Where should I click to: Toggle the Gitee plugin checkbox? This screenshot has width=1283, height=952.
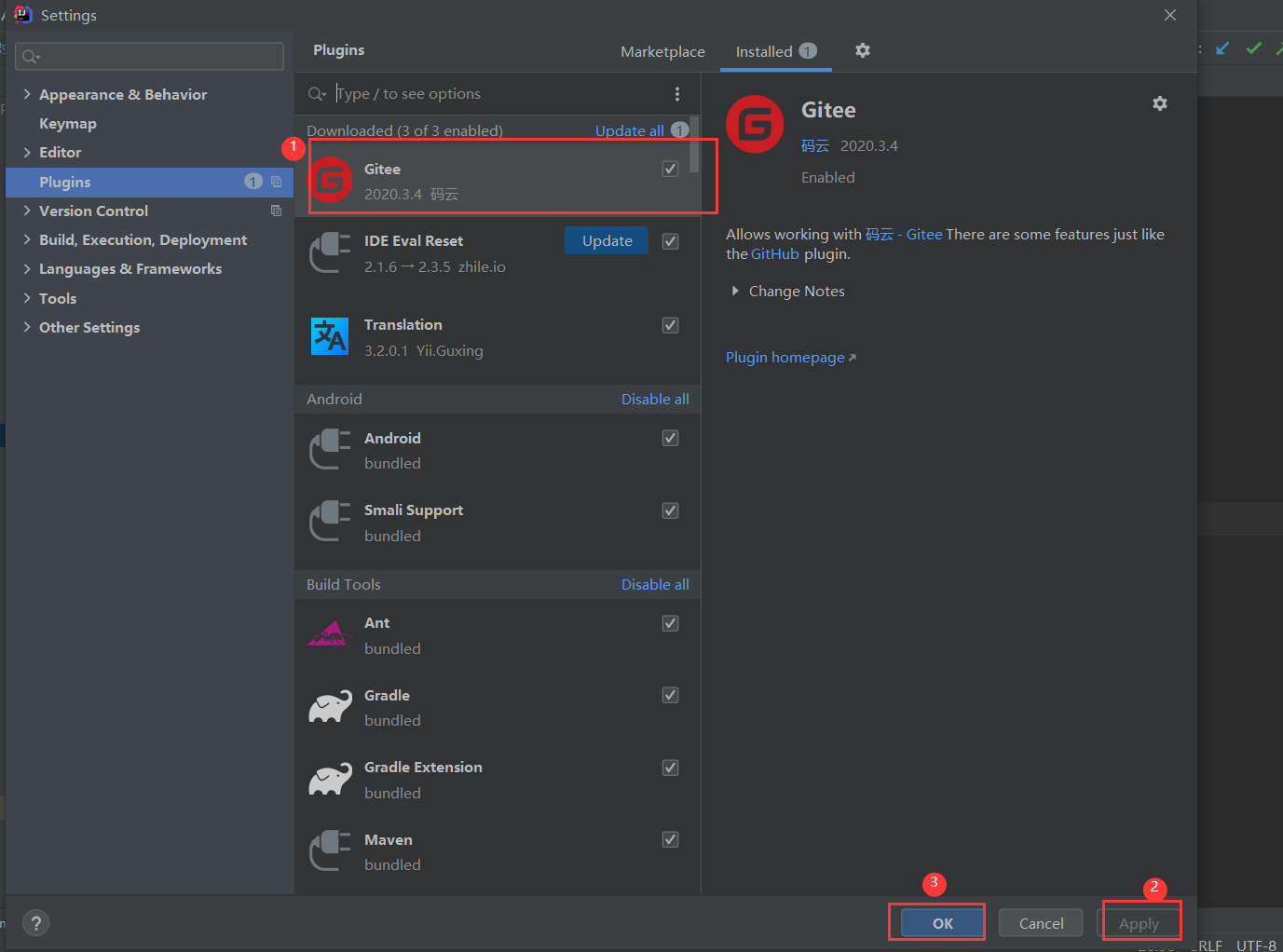[x=670, y=169]
